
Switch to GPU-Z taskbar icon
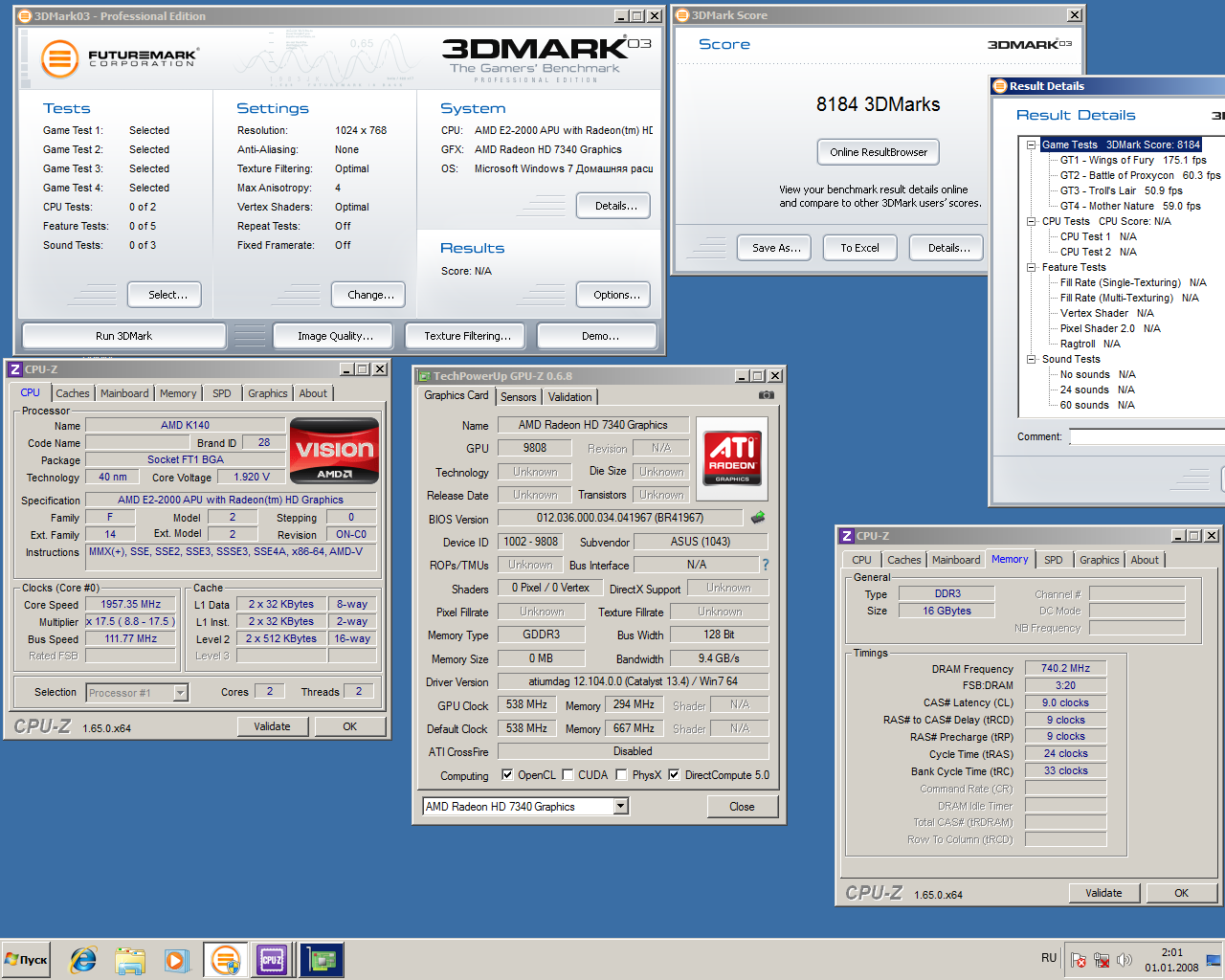pyautogui.click(x=321, y=960)
